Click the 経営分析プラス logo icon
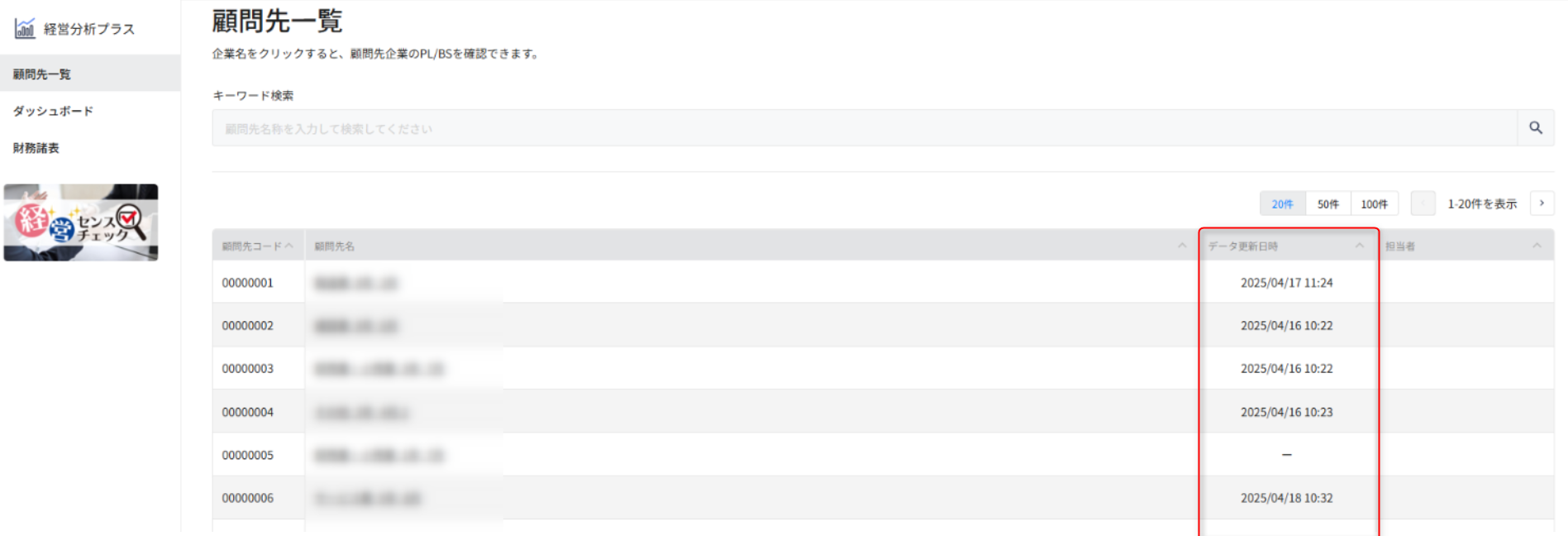The image size is (1568, 536). tap(25, 28)
